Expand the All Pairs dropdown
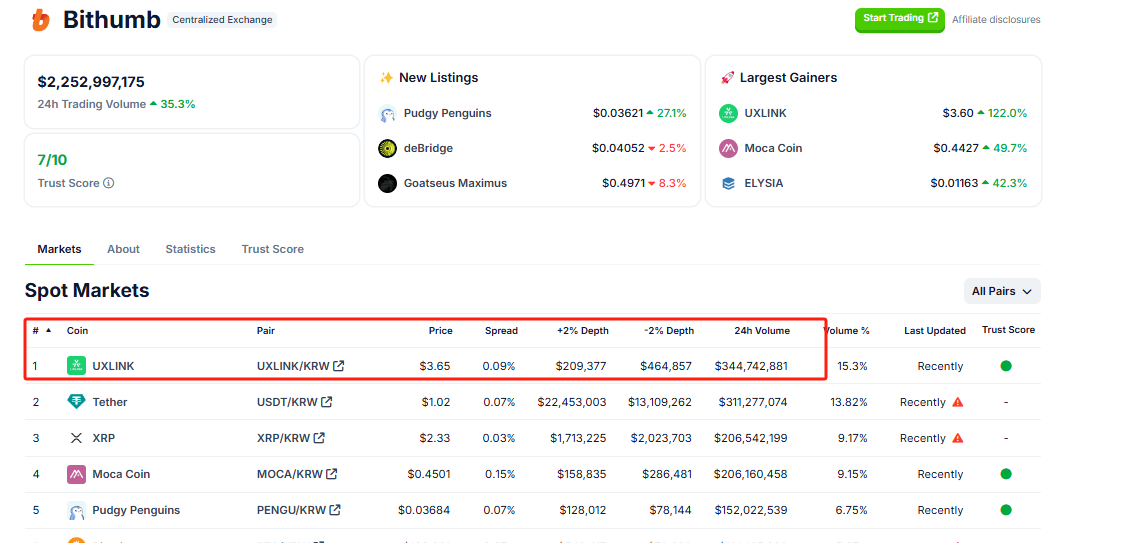 point(1002,292)
